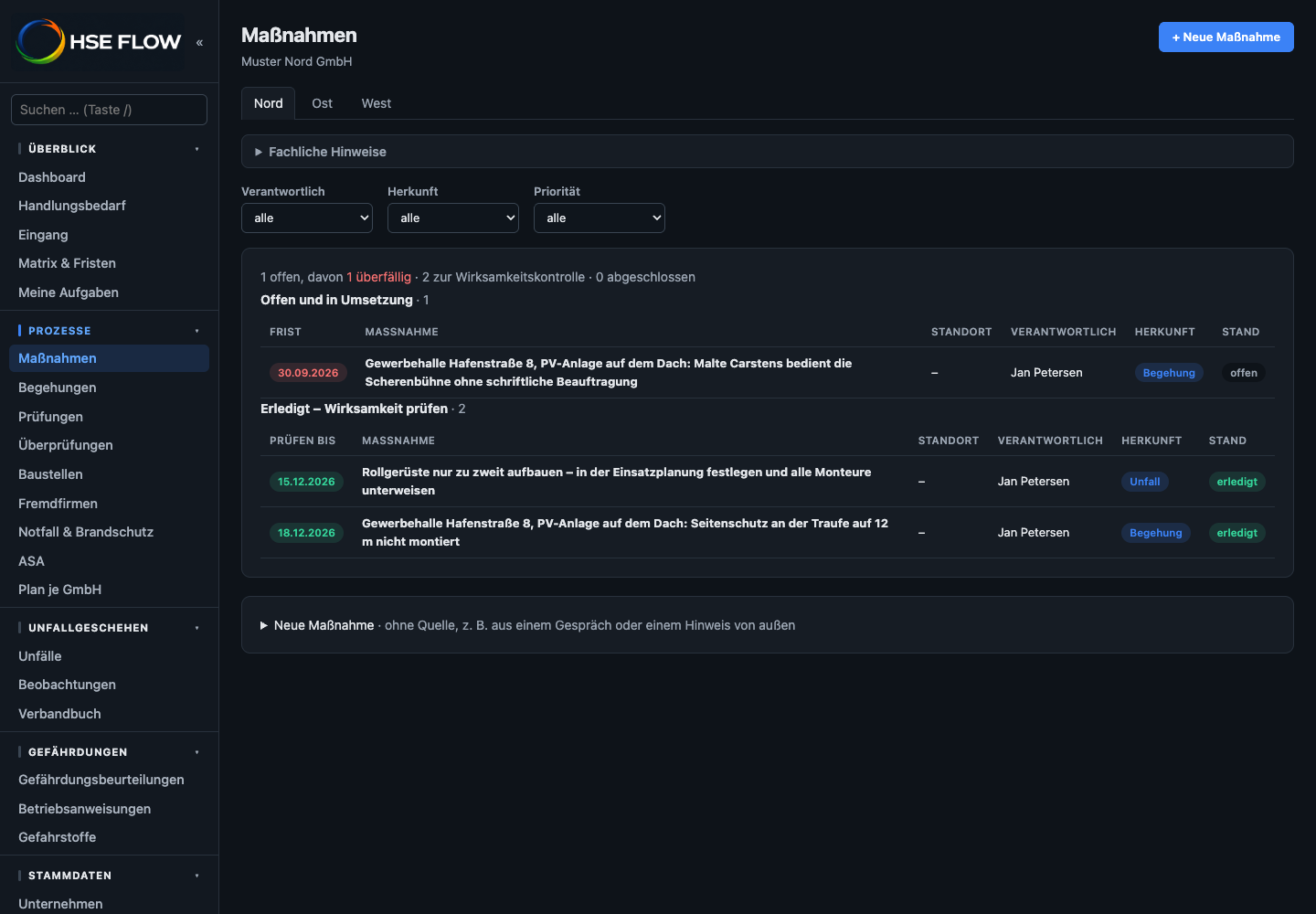This screenshot has height=914, width=1316.
Task: Navigate to Fremdfirmen
Action: [109, 504]
